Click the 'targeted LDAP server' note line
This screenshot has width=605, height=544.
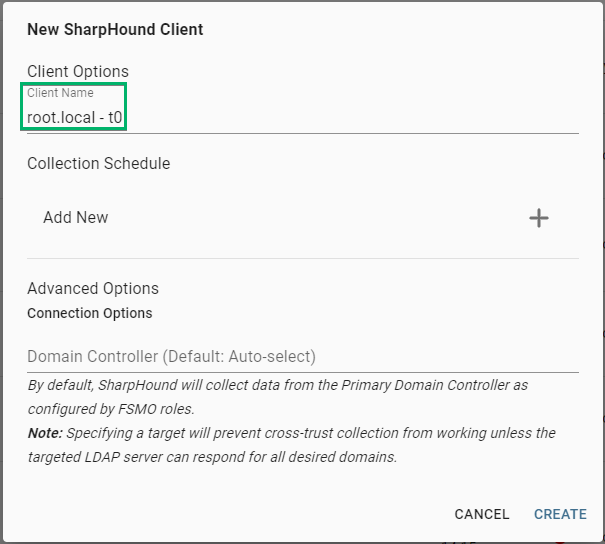click(x=212, y=457)
